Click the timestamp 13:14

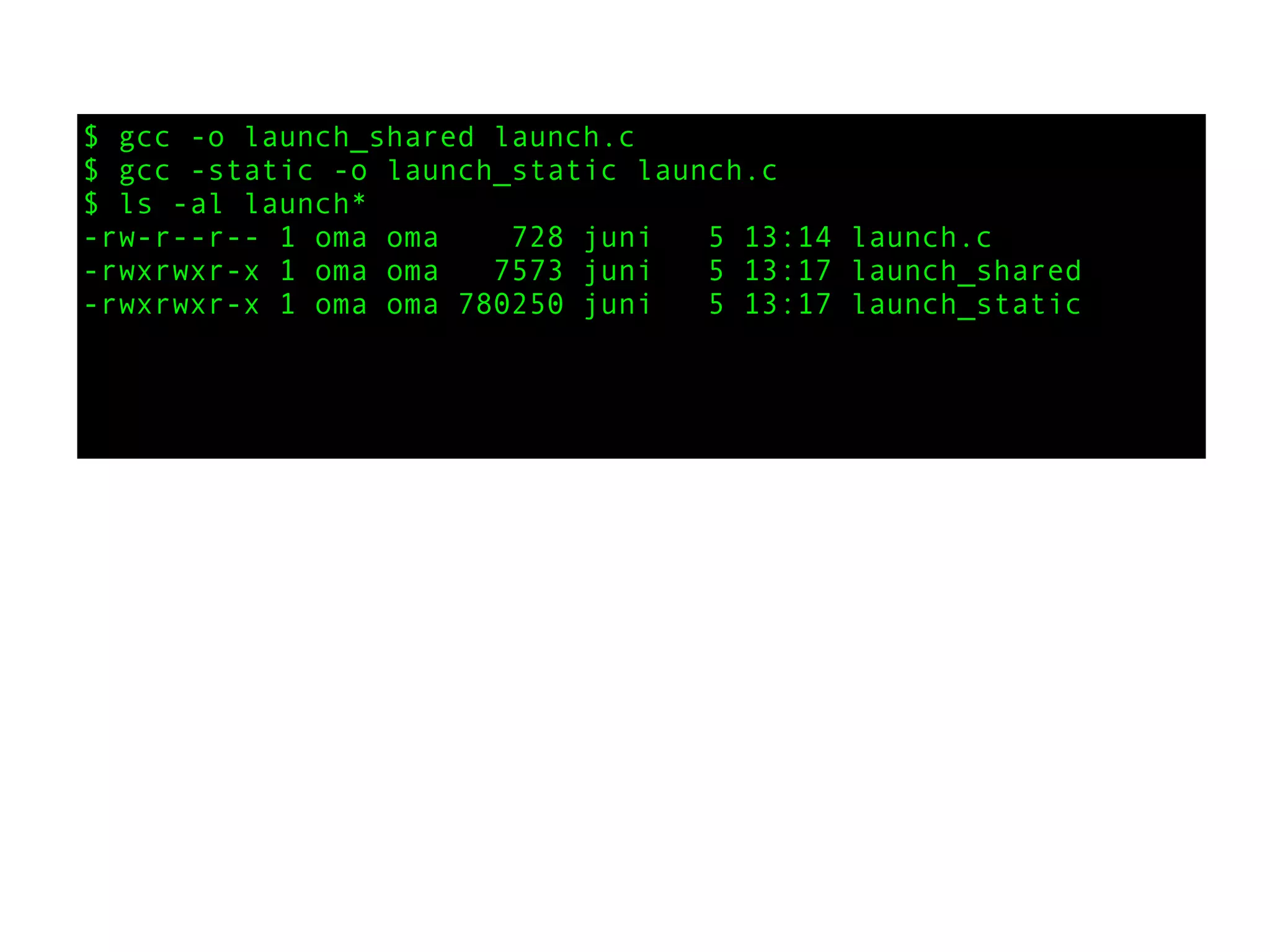pyautogui.click(x=788, y=237)
